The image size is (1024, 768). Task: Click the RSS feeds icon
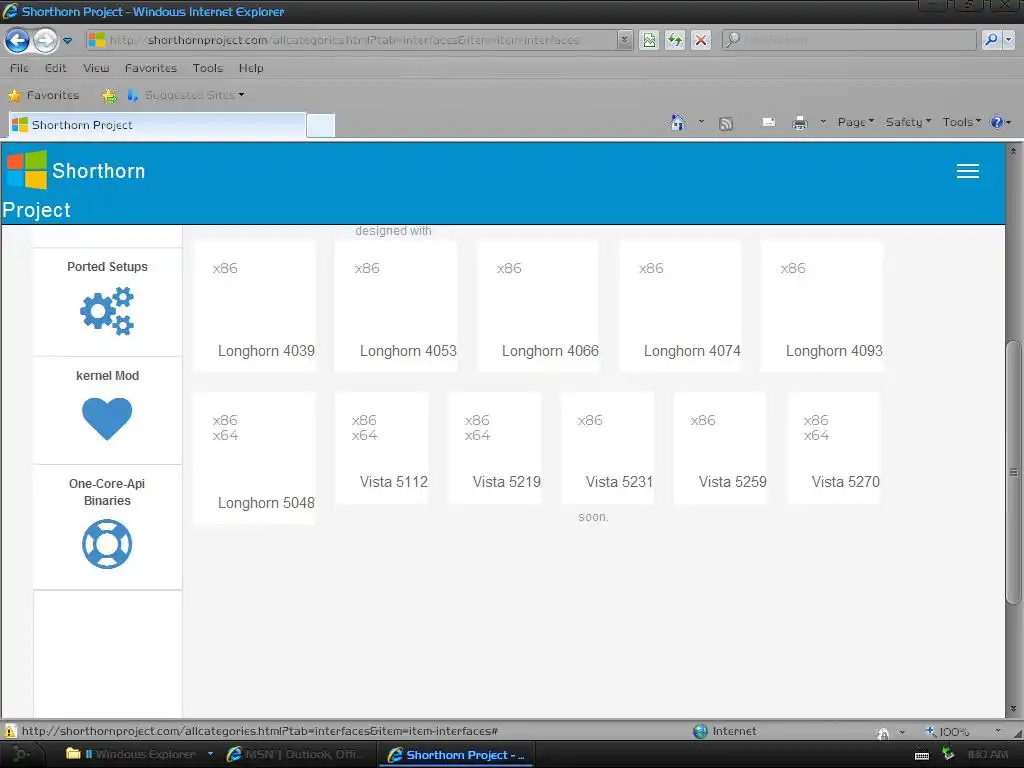pos(726,123)
